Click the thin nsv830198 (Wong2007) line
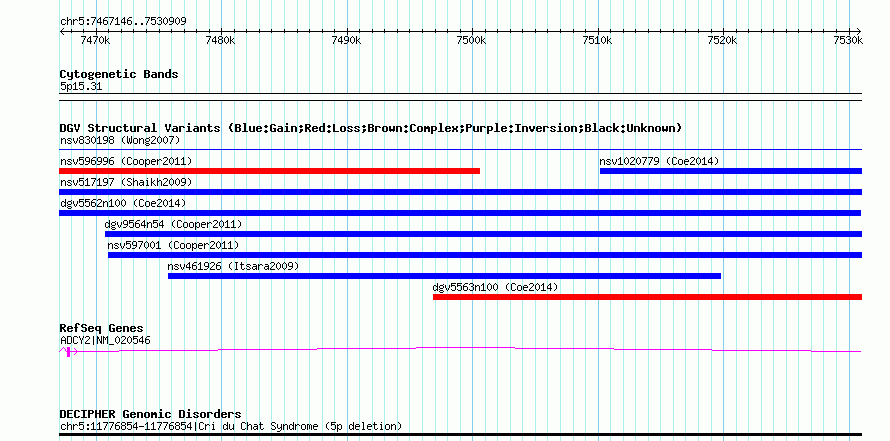Viewport: 890px width, 441px height. click(460, 150)
